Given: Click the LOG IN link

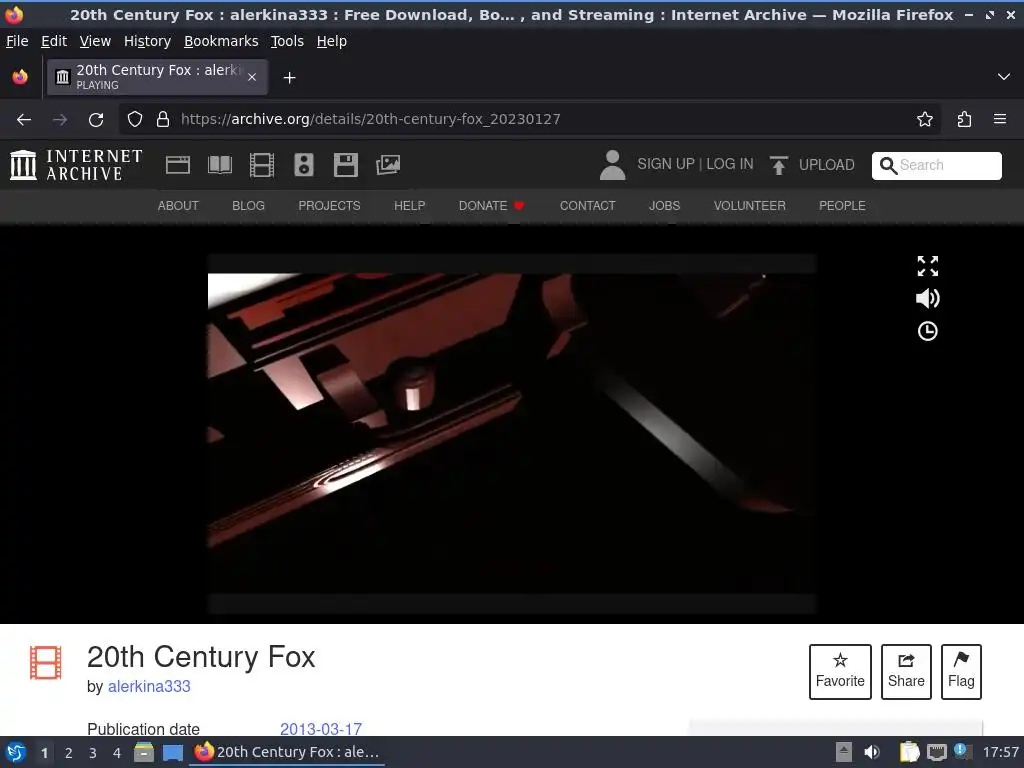Looking at the screenshot, I should [729, 164].
